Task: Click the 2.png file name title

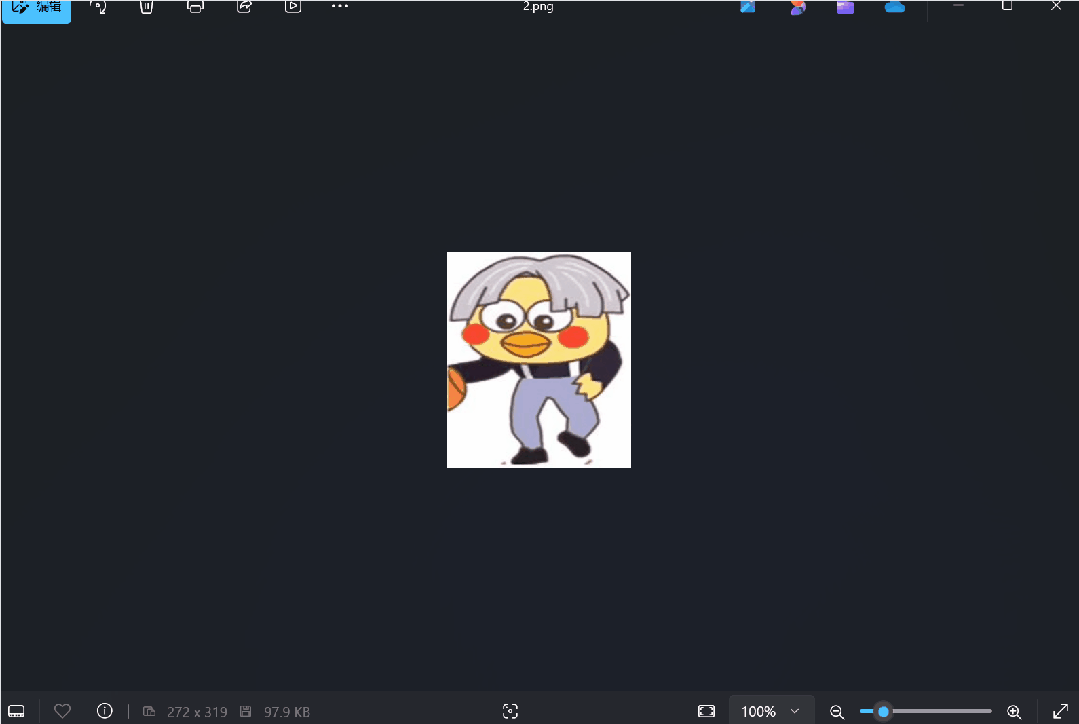Action: click(x=538, y=6)
